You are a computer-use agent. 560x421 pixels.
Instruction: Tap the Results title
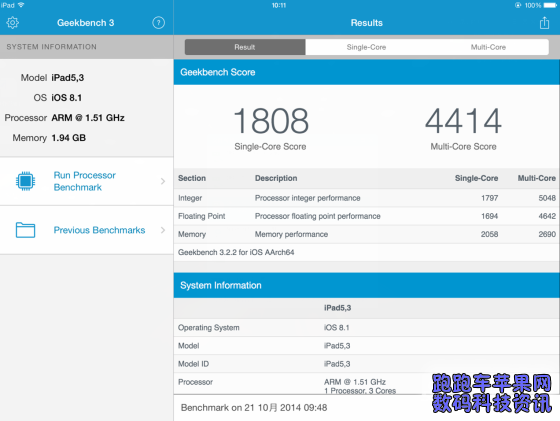[x=367, y=23]
